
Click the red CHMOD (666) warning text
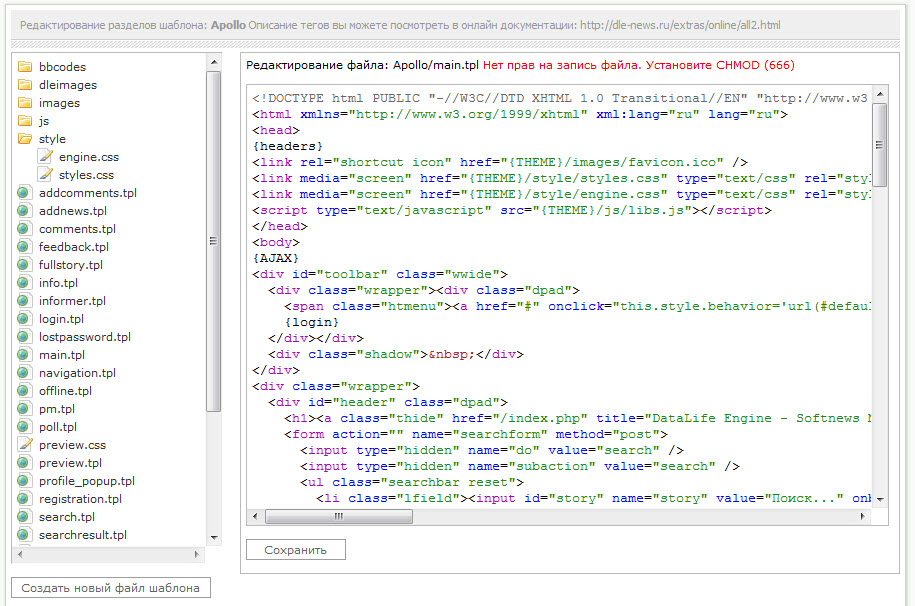[x=638, y=65]
